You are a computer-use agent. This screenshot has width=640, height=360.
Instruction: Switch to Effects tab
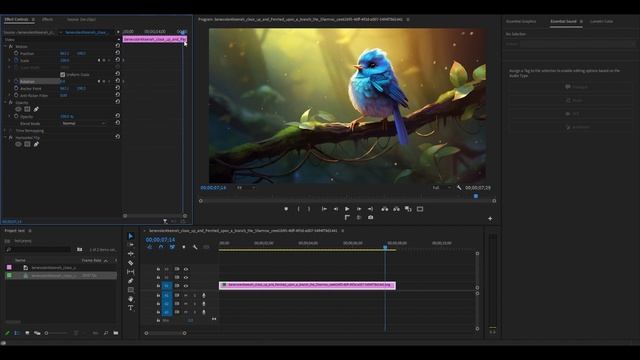point(48,19)
